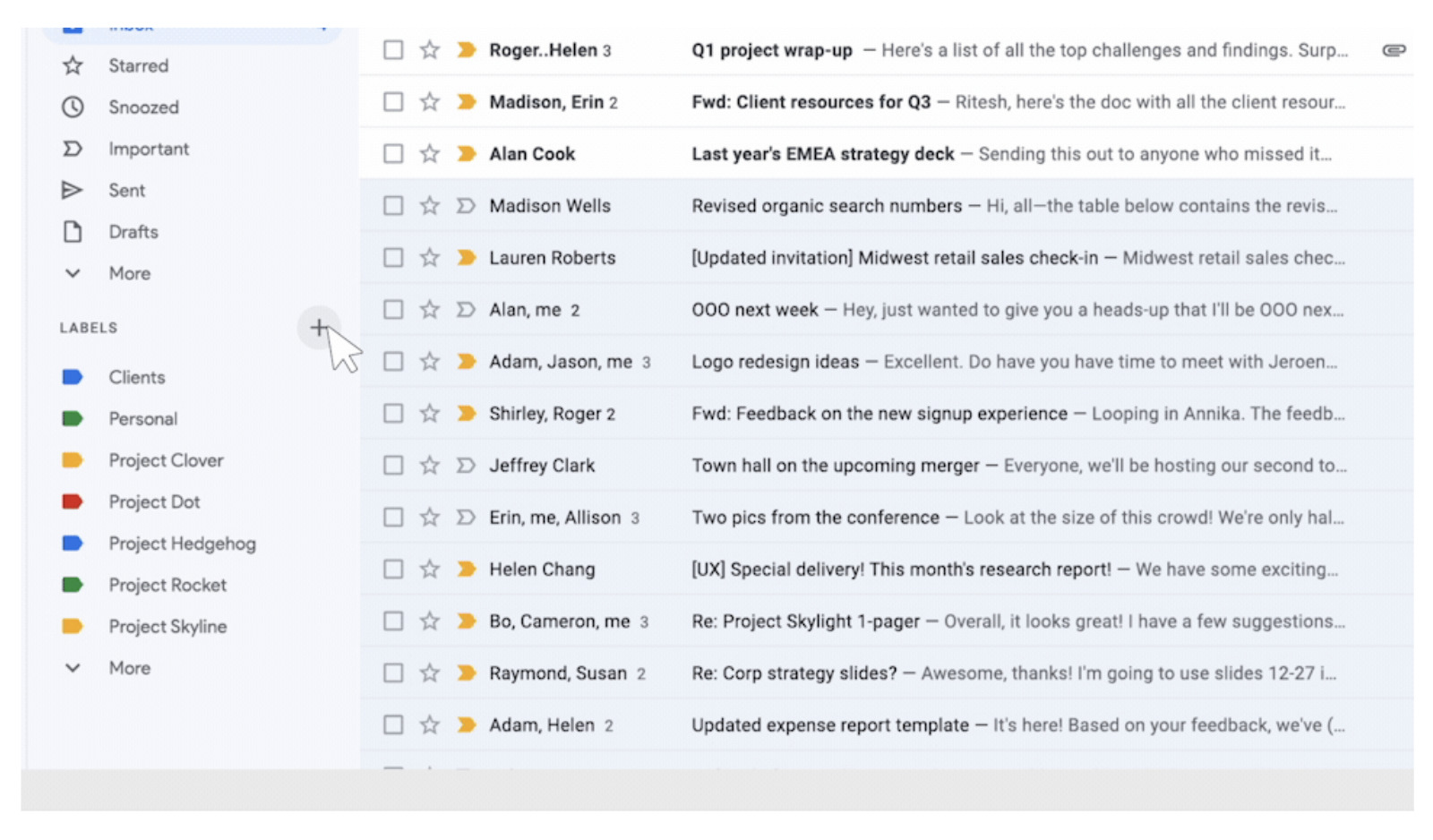Click the red Project Dot label swatch
This screenshot has height=840, width=1433.
(x=73, y=501)
